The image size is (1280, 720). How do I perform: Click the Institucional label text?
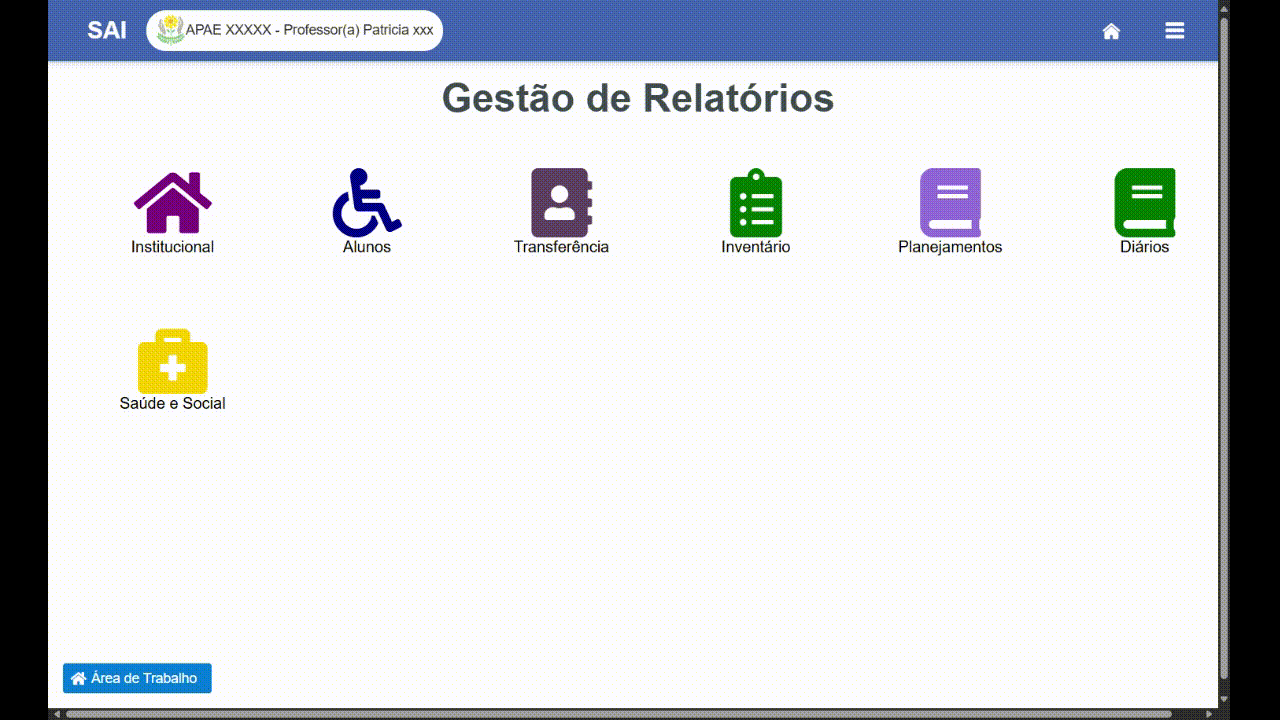point(171,246)
